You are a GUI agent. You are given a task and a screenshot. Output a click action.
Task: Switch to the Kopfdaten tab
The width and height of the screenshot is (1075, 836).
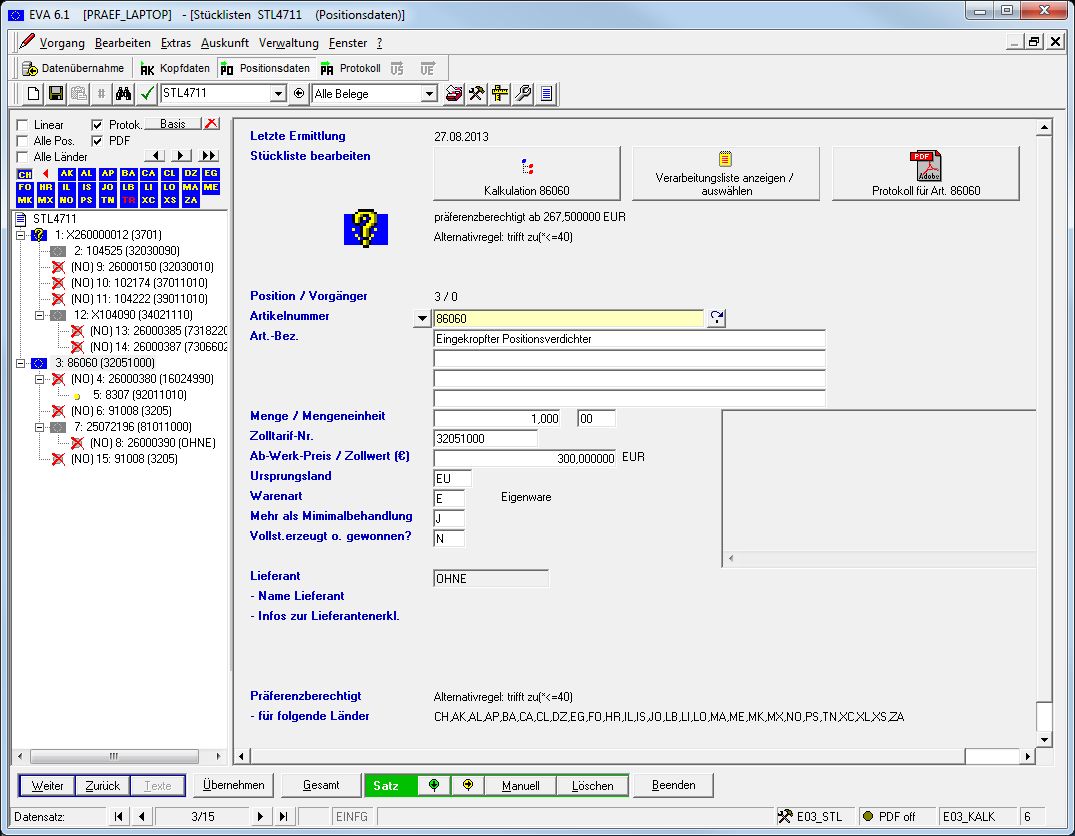174,68
